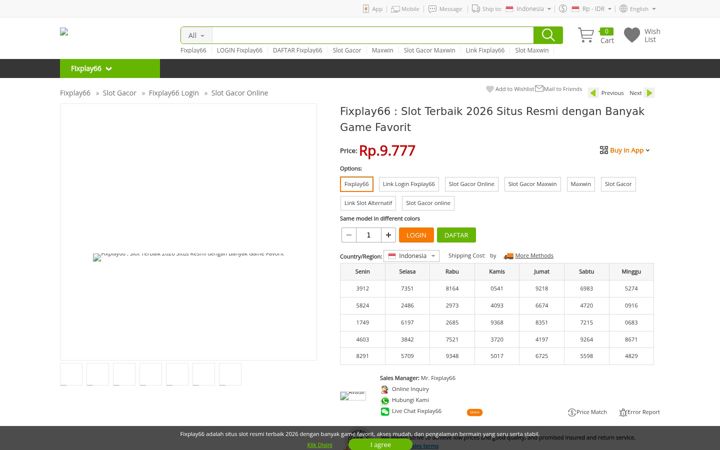The width and height of the screenshot is (720, 450).
Task: Select the Slot Gacor Online option
Action: (x=472, y=184)
